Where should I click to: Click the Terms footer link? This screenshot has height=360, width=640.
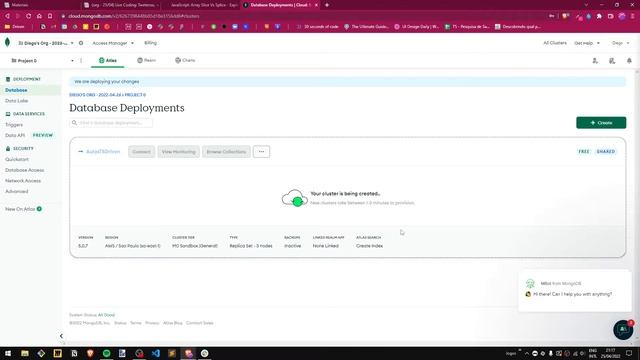point(136,323)
